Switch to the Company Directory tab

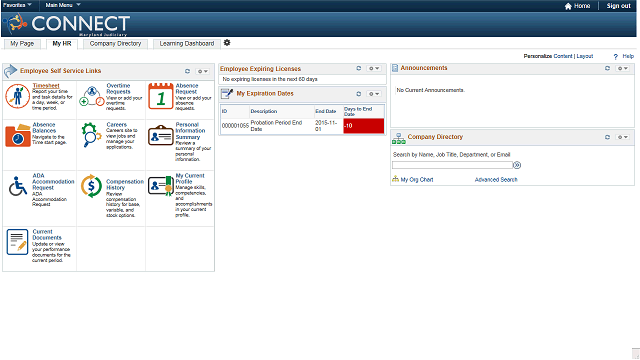(115, 44)
